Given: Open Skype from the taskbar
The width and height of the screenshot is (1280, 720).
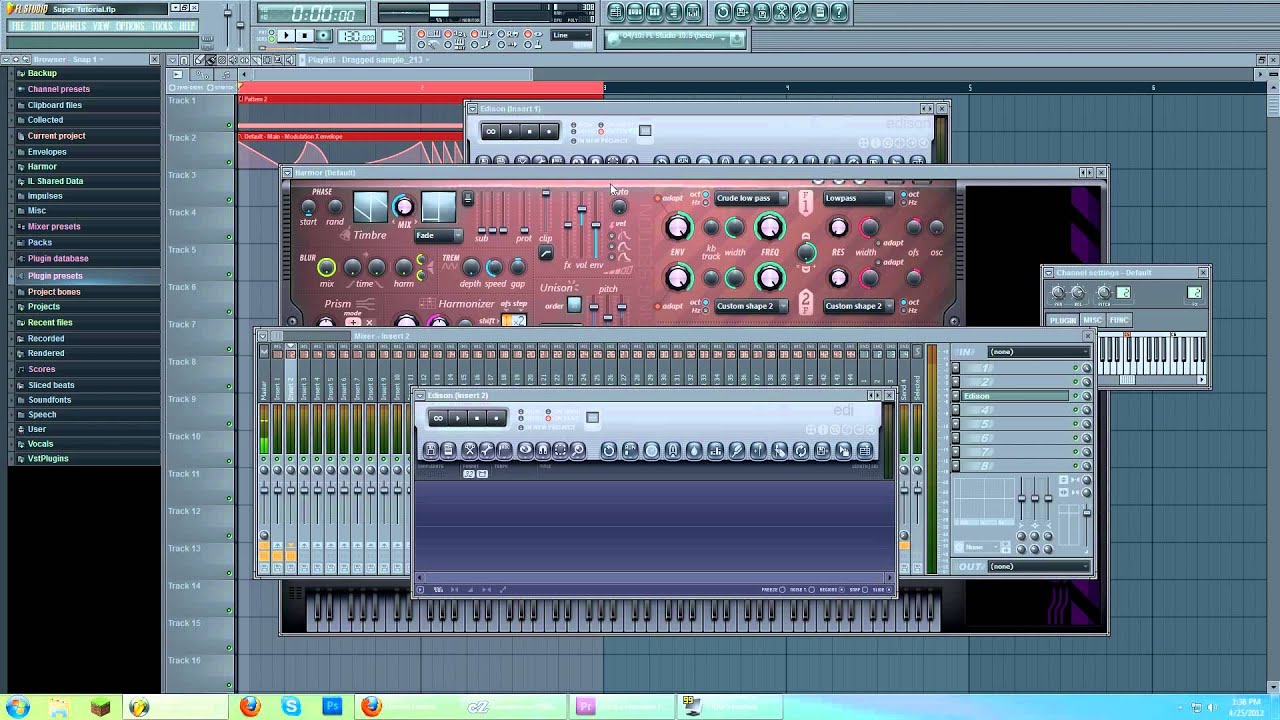Looking at the screenshot, I should point(291,707).
